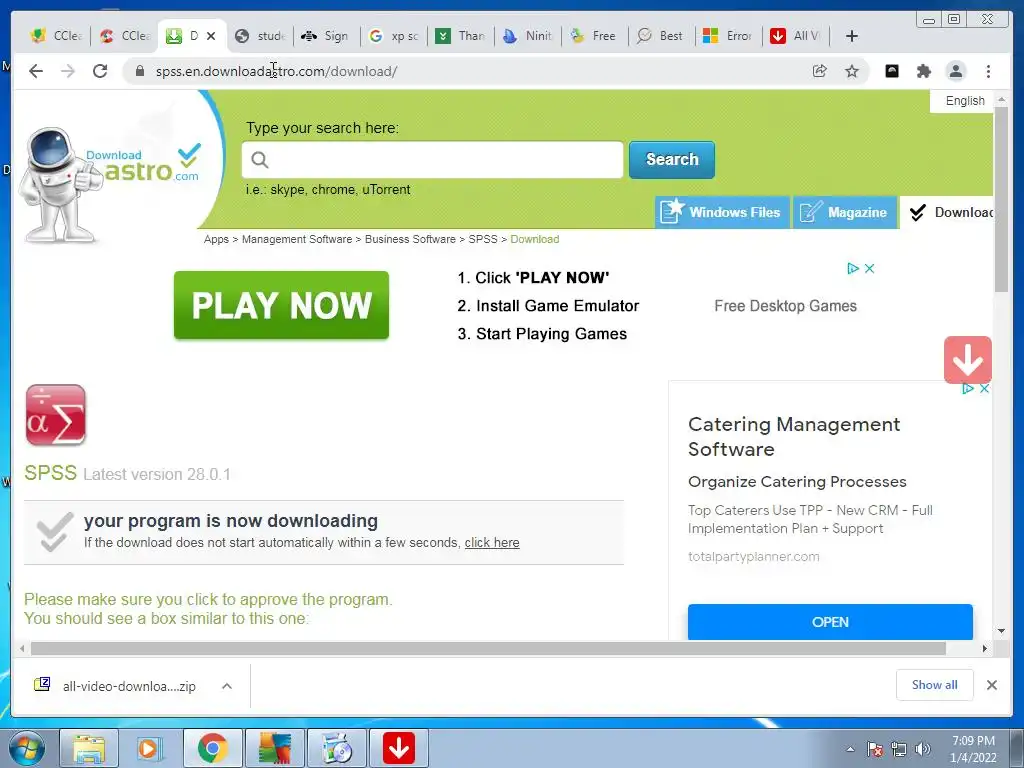Open Business Software breadcrumb link
The height and width of the screenshot is (768, 1024).
point(410,239)
